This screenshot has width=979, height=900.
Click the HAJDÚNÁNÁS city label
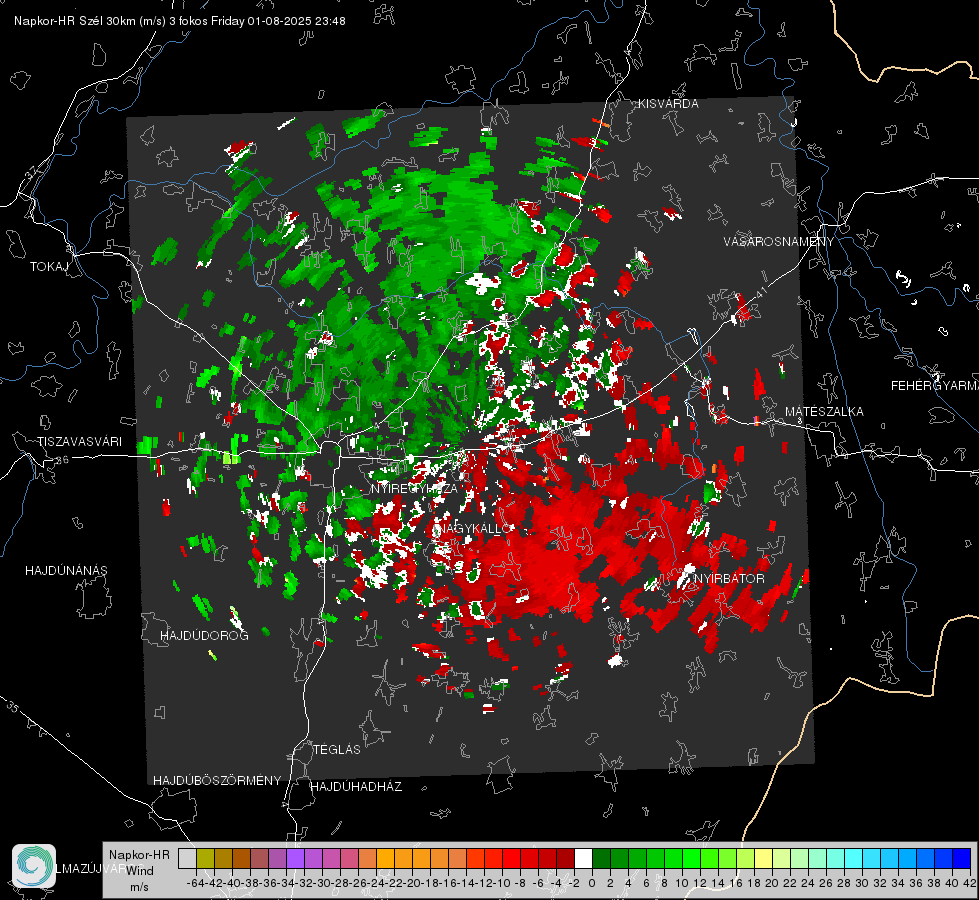[x=66, y=570]
